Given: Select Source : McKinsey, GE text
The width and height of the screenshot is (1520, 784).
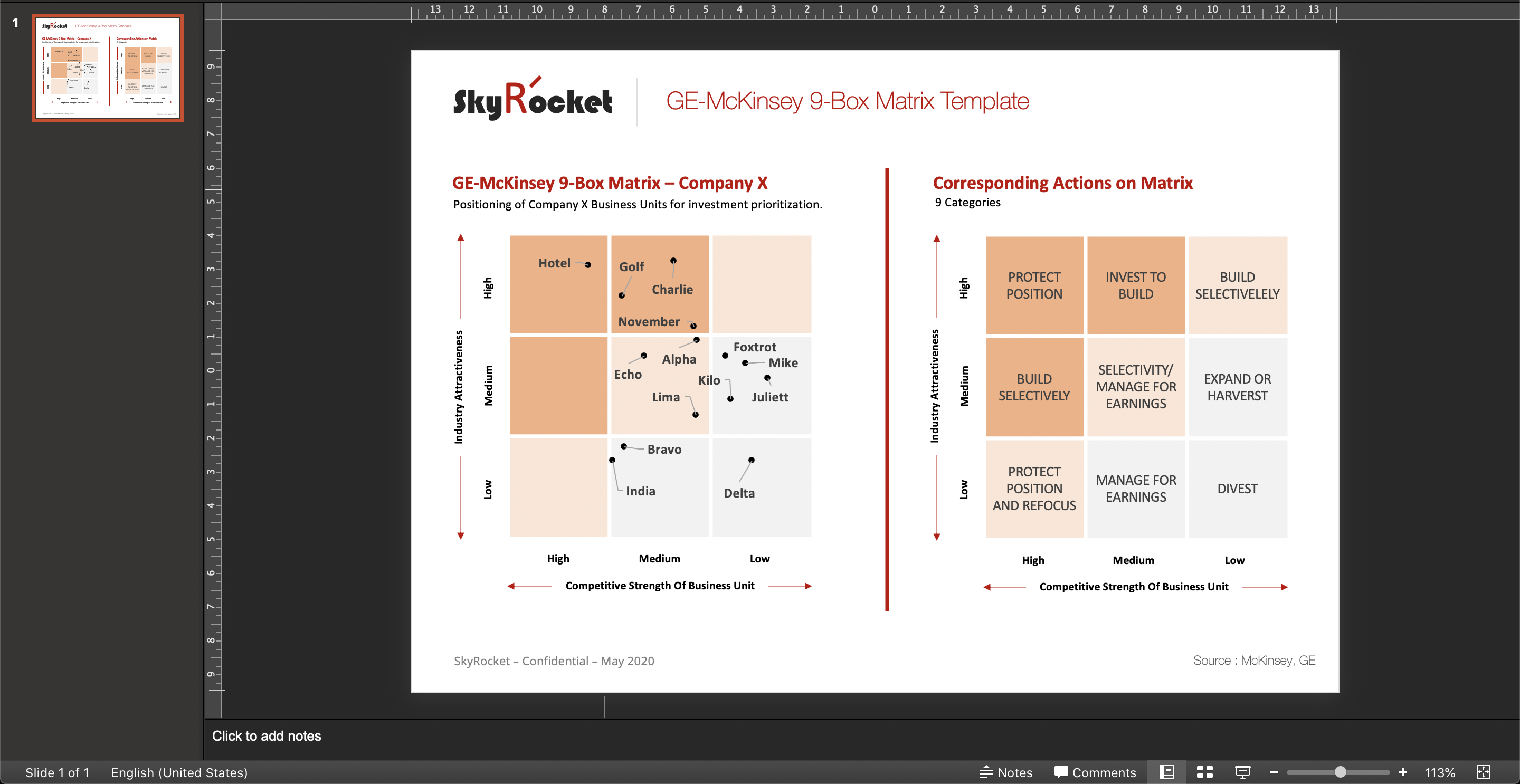Looking at the screenshot, I should coord(1254,660).
